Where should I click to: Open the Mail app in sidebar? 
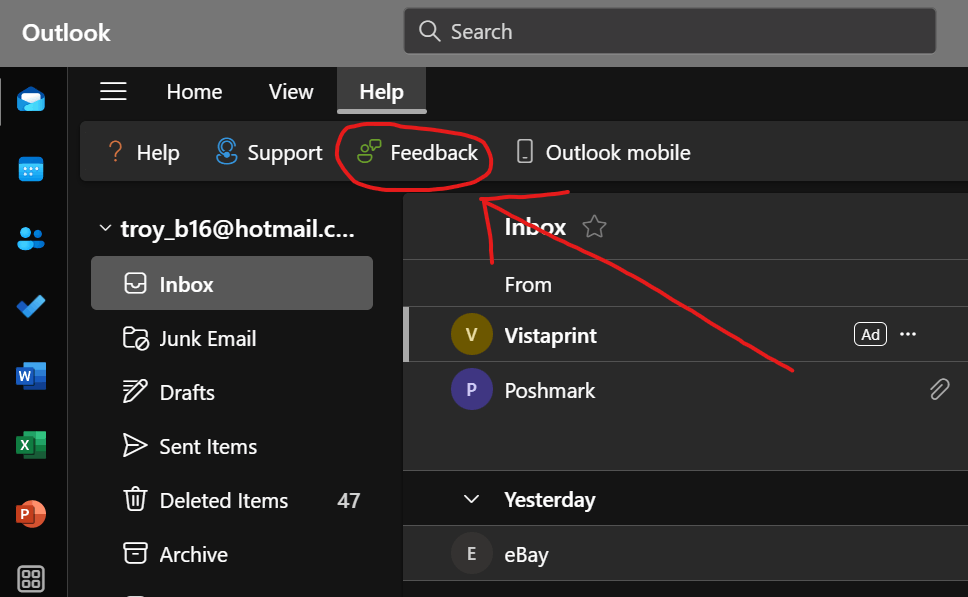click(x=31, y=99)
